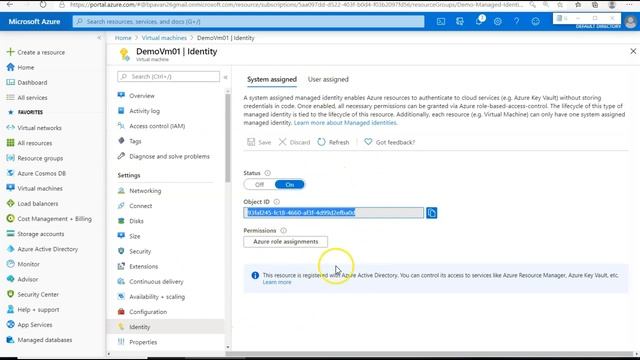Open Networking settings item

tap(139, 191)
